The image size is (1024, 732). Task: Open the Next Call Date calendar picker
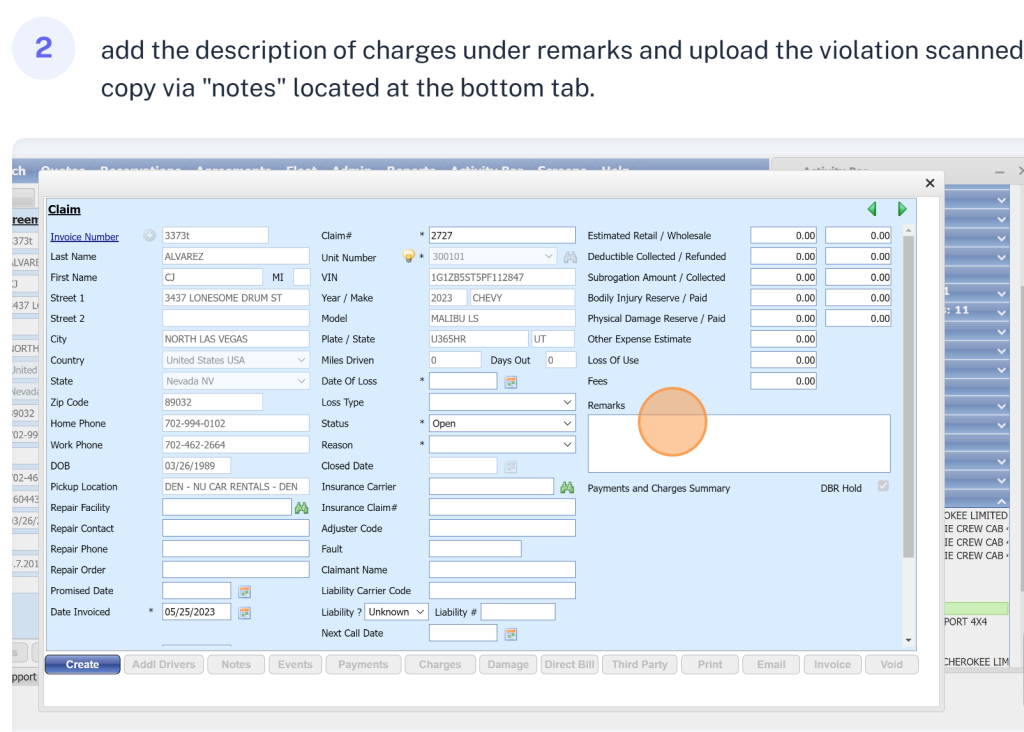pos(511,633)
